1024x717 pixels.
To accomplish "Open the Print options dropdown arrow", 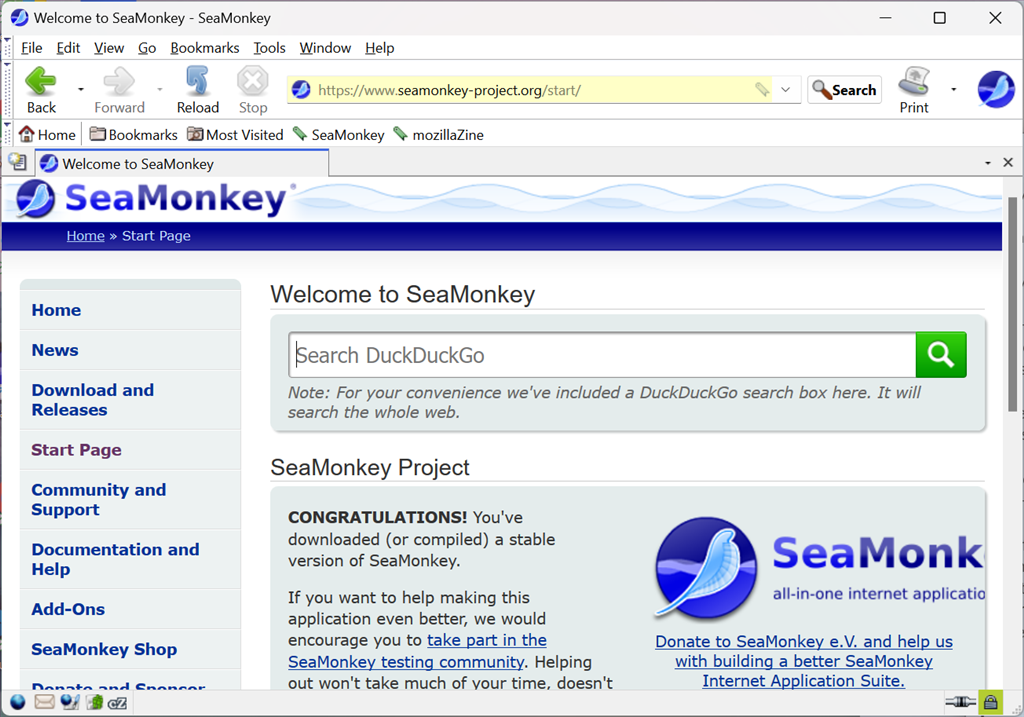I will click(953, 90).
